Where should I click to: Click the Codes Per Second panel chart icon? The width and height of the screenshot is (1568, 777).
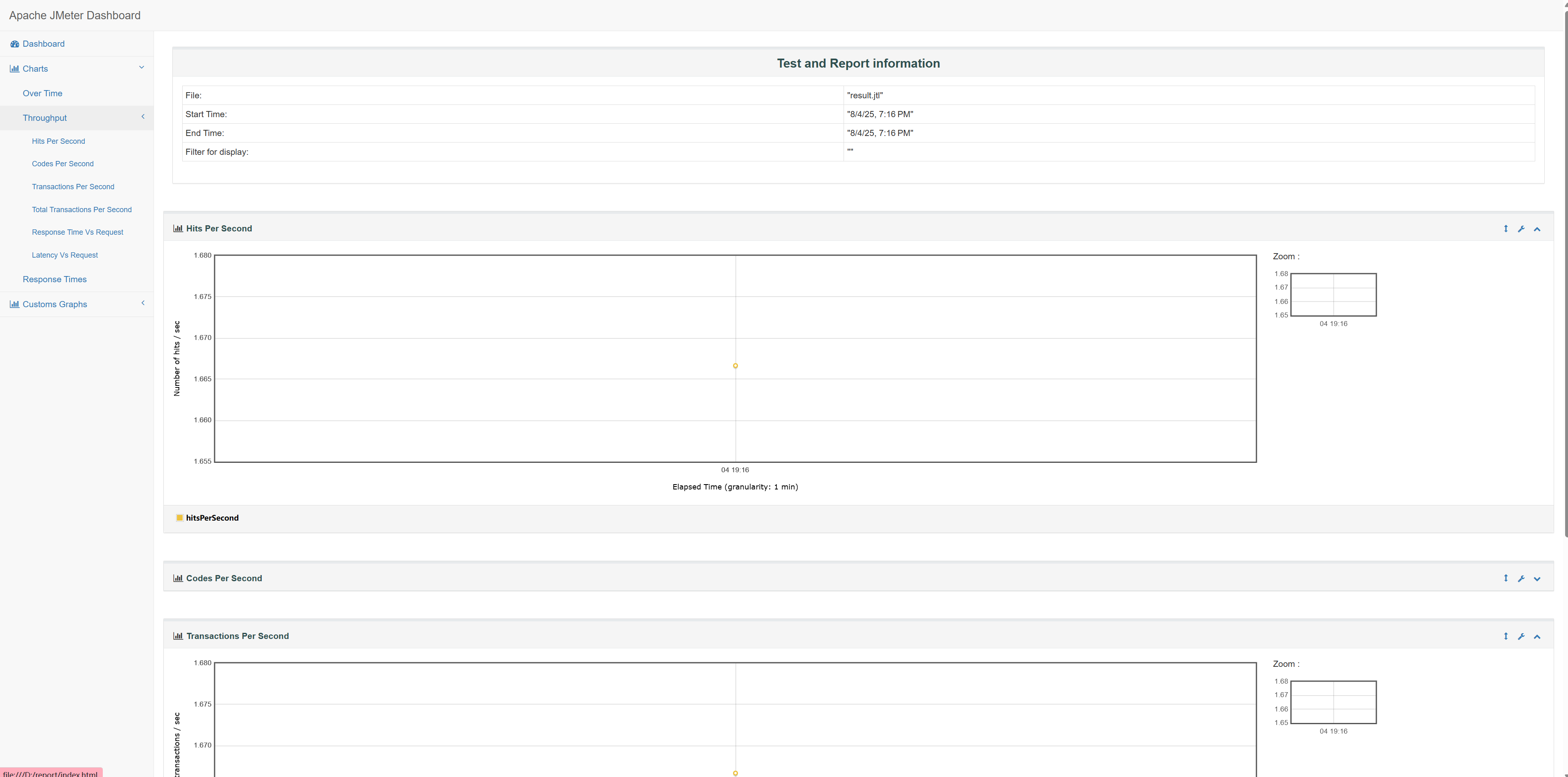pyautogui.click(x=178, y=578)
